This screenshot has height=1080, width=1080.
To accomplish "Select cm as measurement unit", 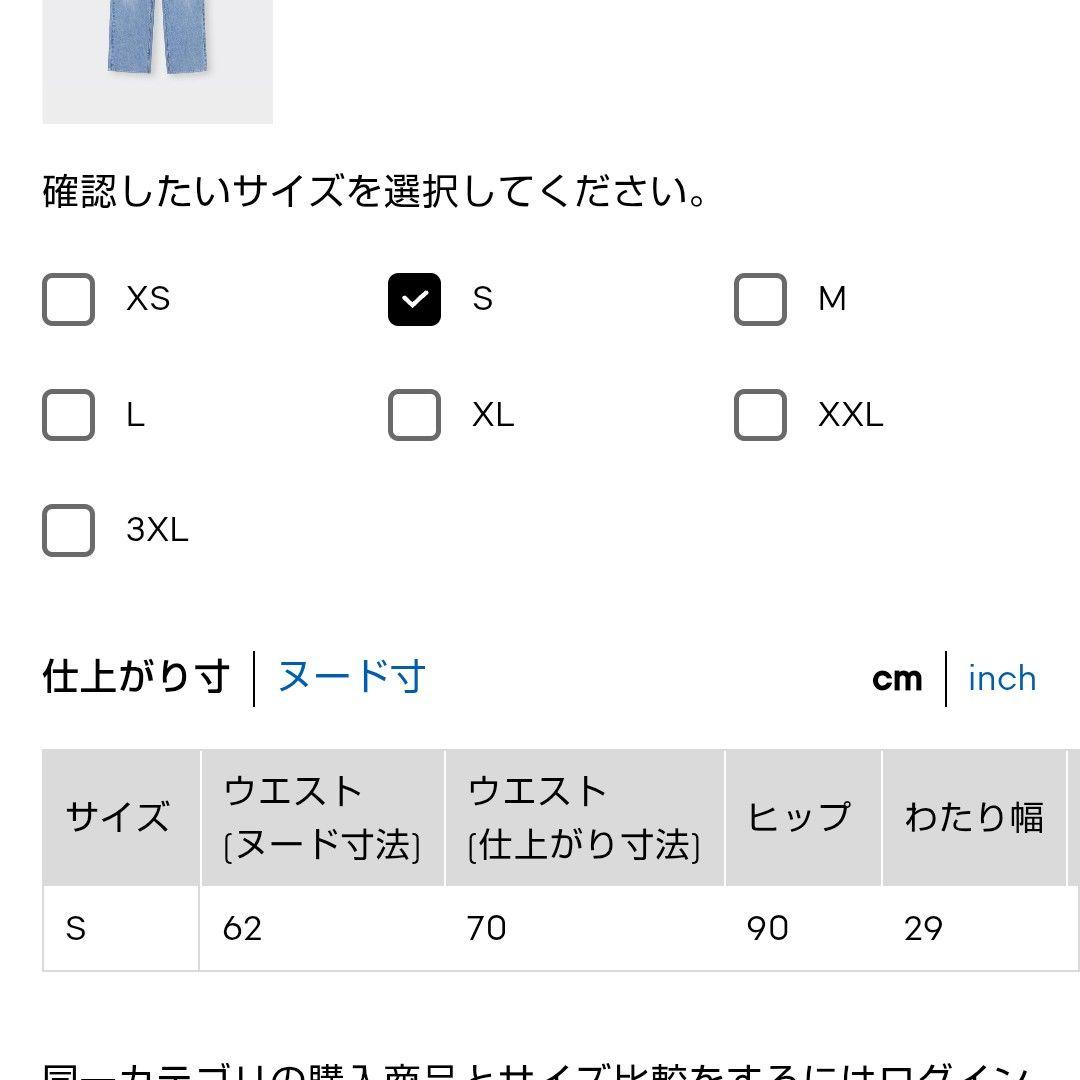I will tap(897, 679).
